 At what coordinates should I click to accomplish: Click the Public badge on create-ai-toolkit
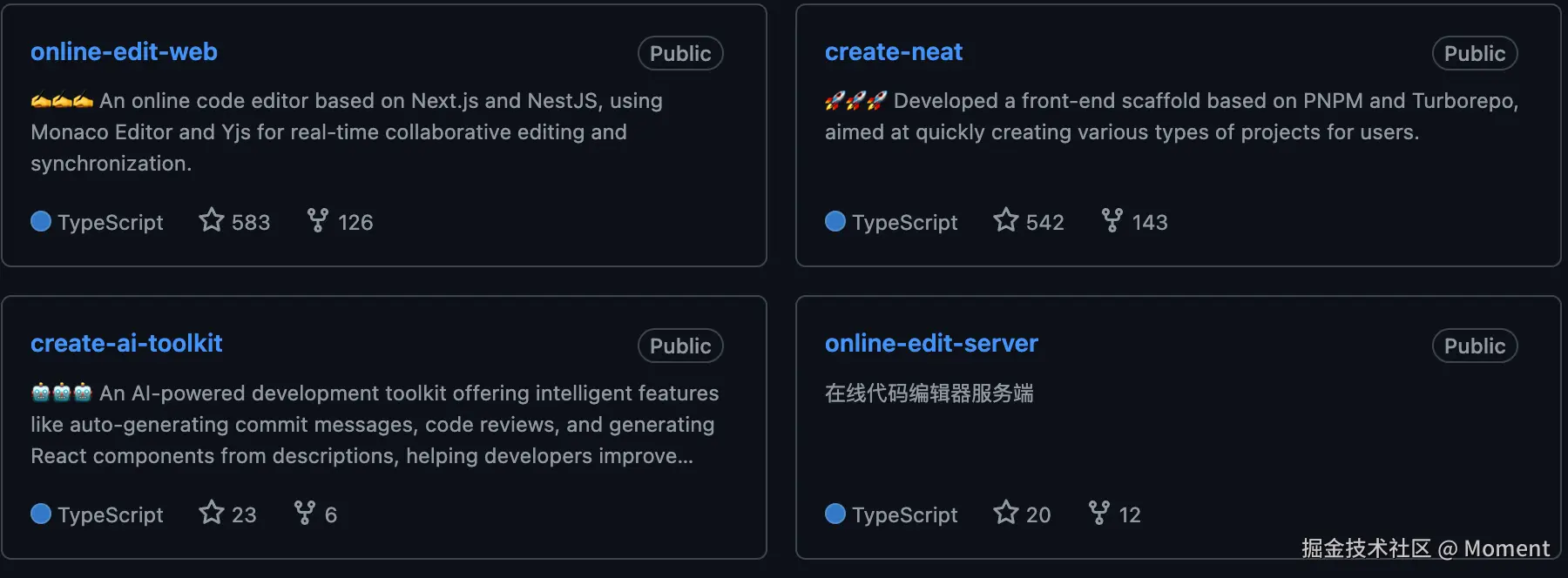tap(680, 346)
